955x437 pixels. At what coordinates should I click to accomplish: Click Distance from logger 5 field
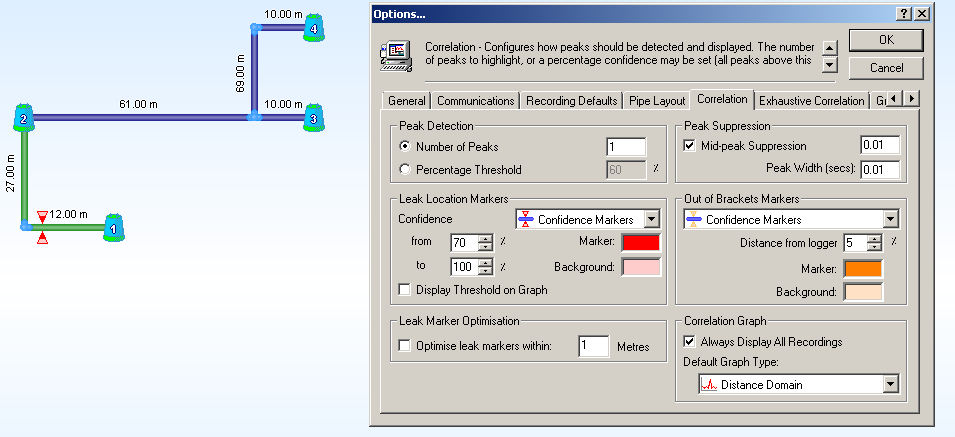(855, 243)
